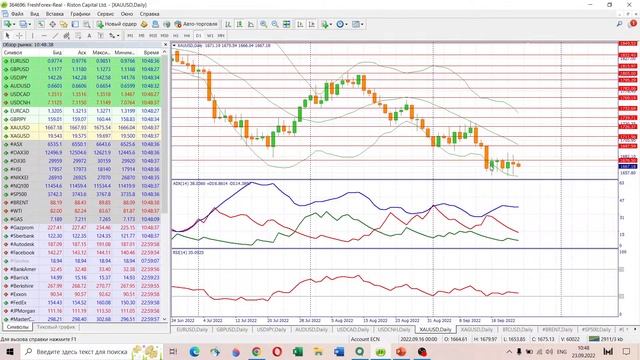Open the Вставка menu
Viewport: 640px width, 360px height.
[54, 14]
